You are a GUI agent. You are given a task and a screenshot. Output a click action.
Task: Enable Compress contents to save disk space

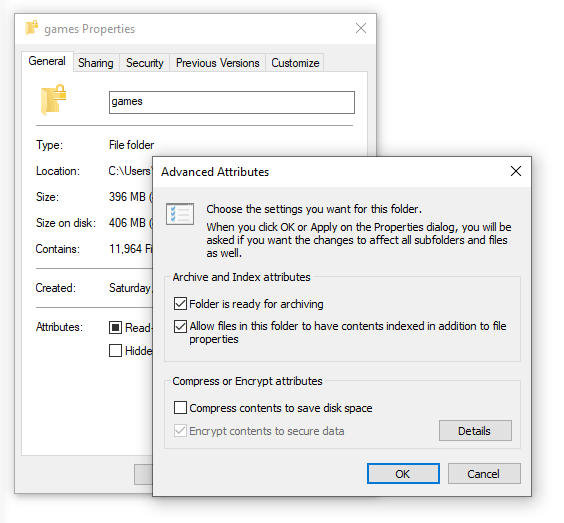tap(180, 408)
